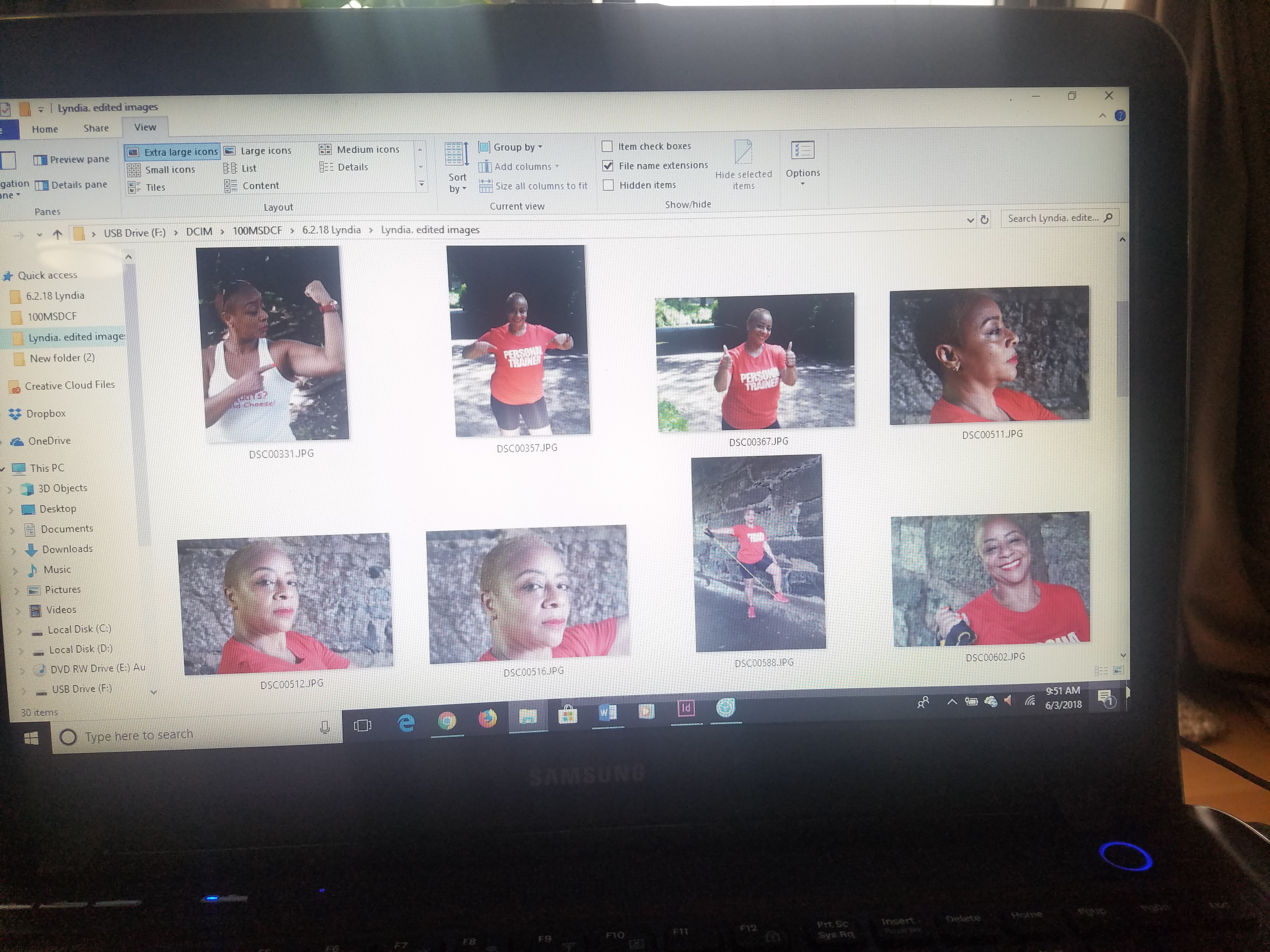Screen dimensions: 1270x952
Task: Click the refresh icon in address bar
Action: [x=984, y=220]
